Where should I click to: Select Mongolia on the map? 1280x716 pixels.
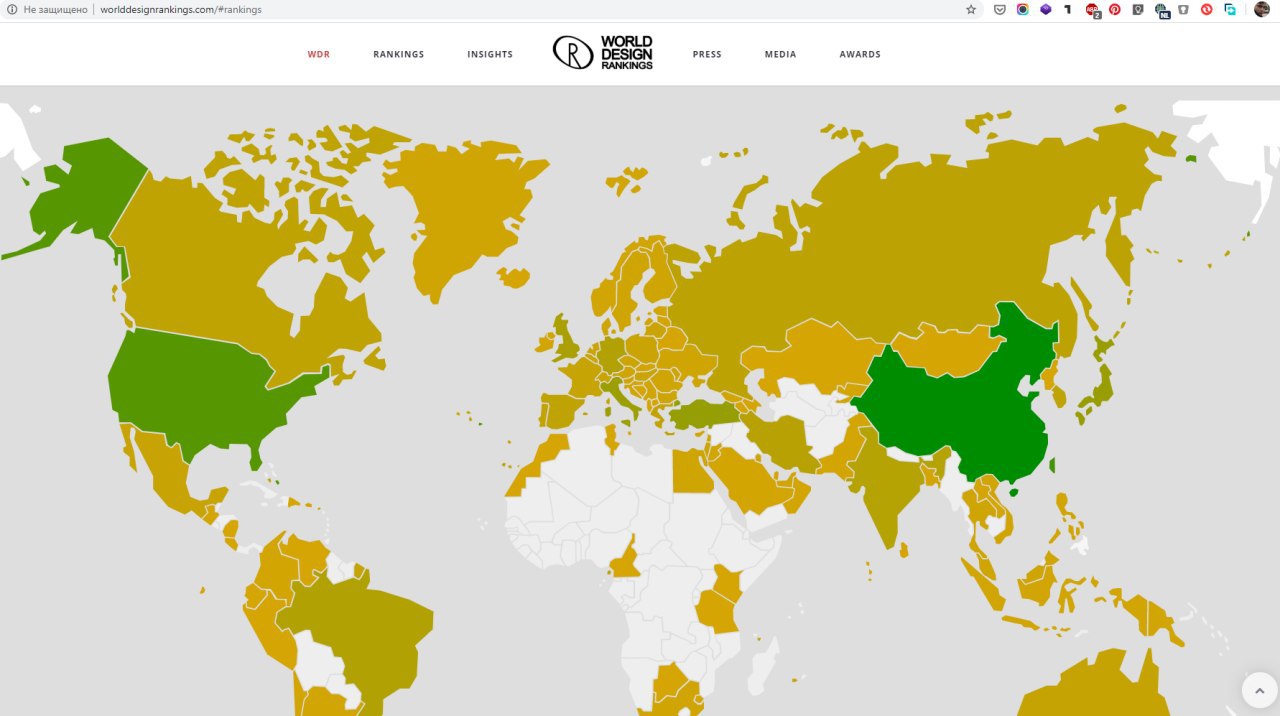pos(945,350)
